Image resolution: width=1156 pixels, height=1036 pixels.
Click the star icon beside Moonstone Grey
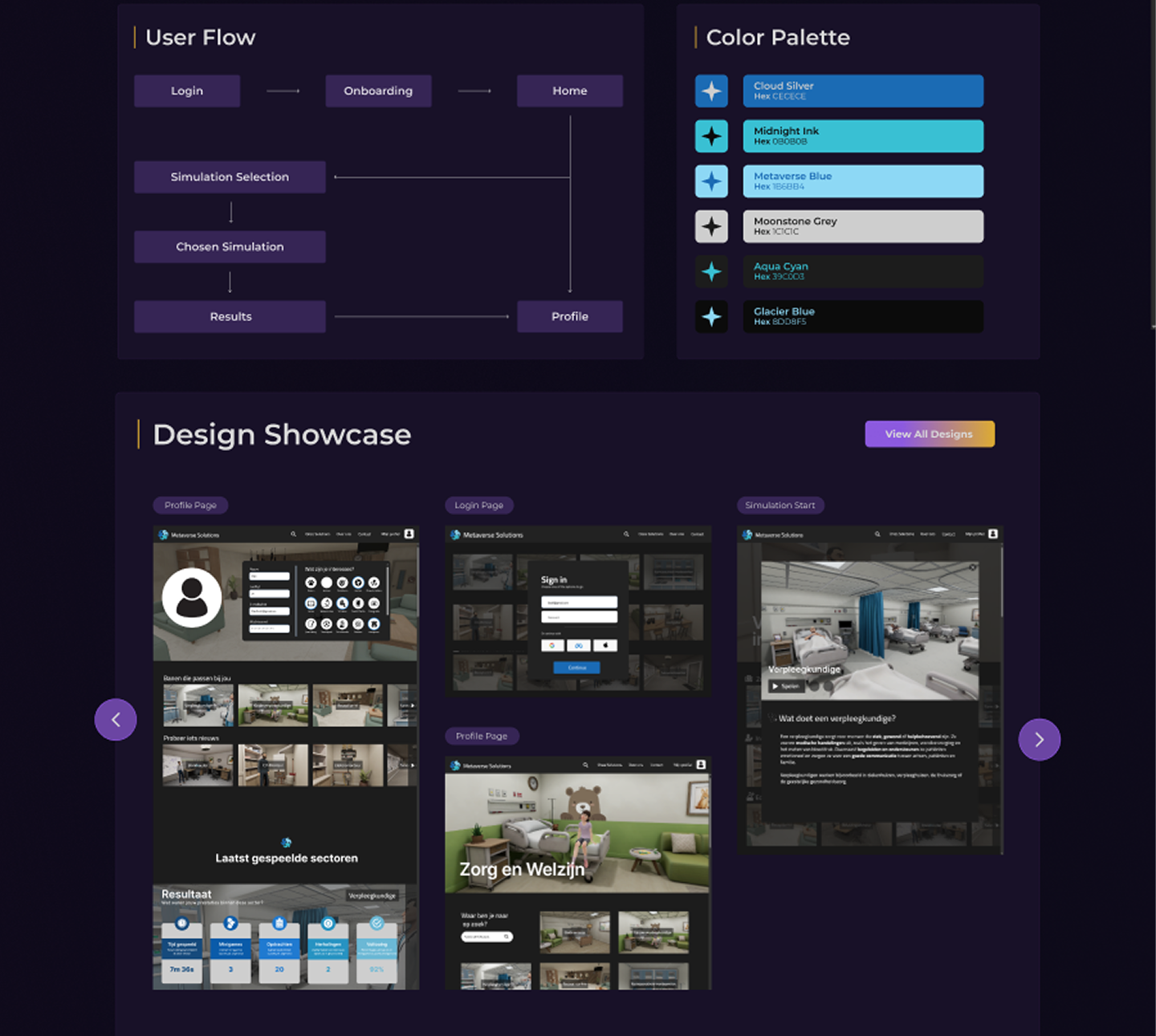click(x=711, y=226)
